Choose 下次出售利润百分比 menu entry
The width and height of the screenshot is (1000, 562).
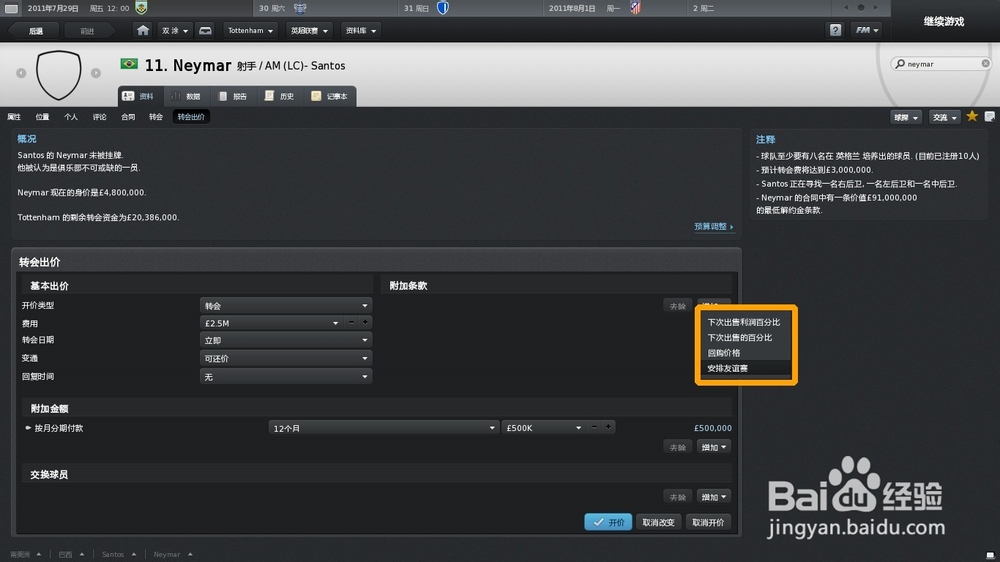click(744, 322)
